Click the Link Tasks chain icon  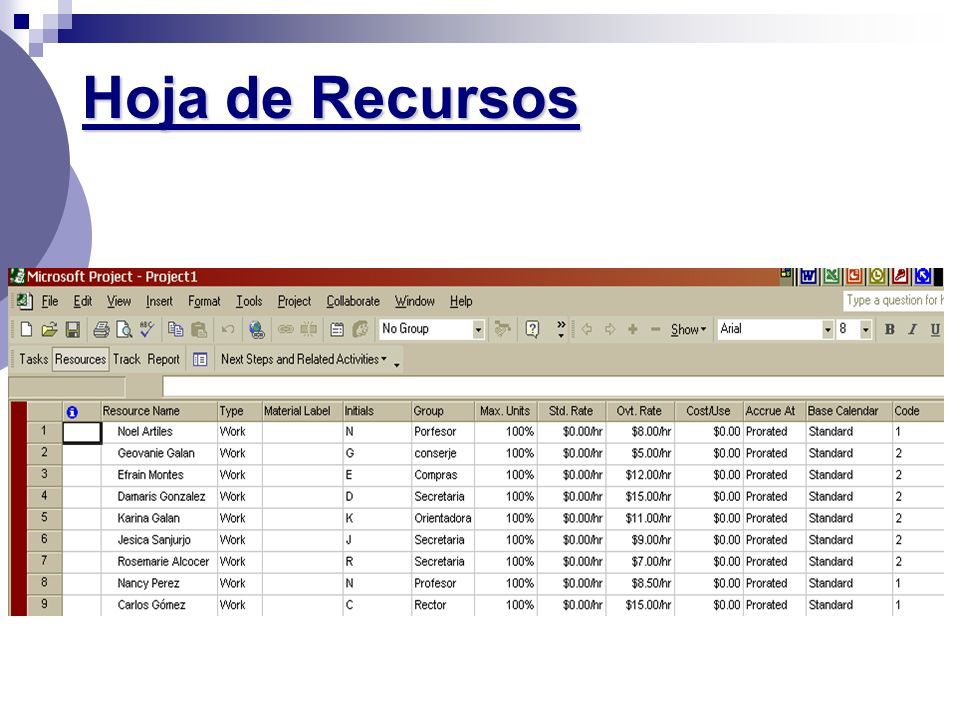coord(285,329)
